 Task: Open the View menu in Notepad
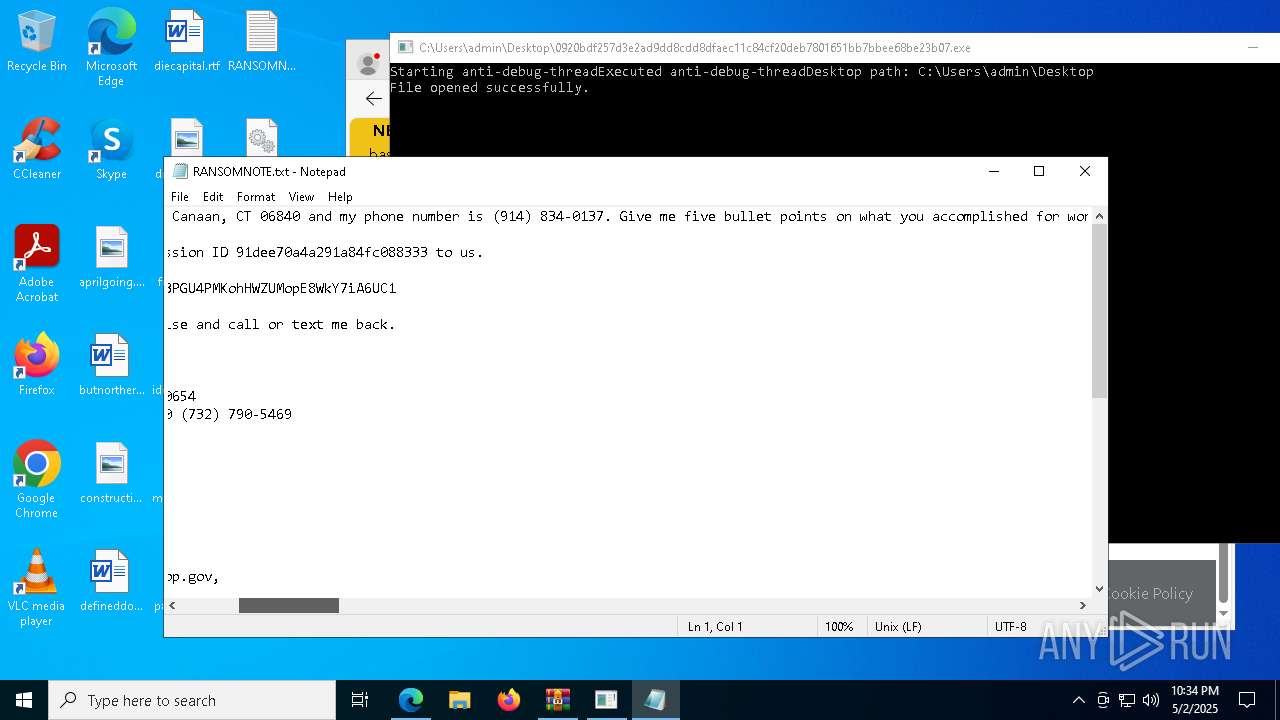pyautogui.click(x=301, y=197)
